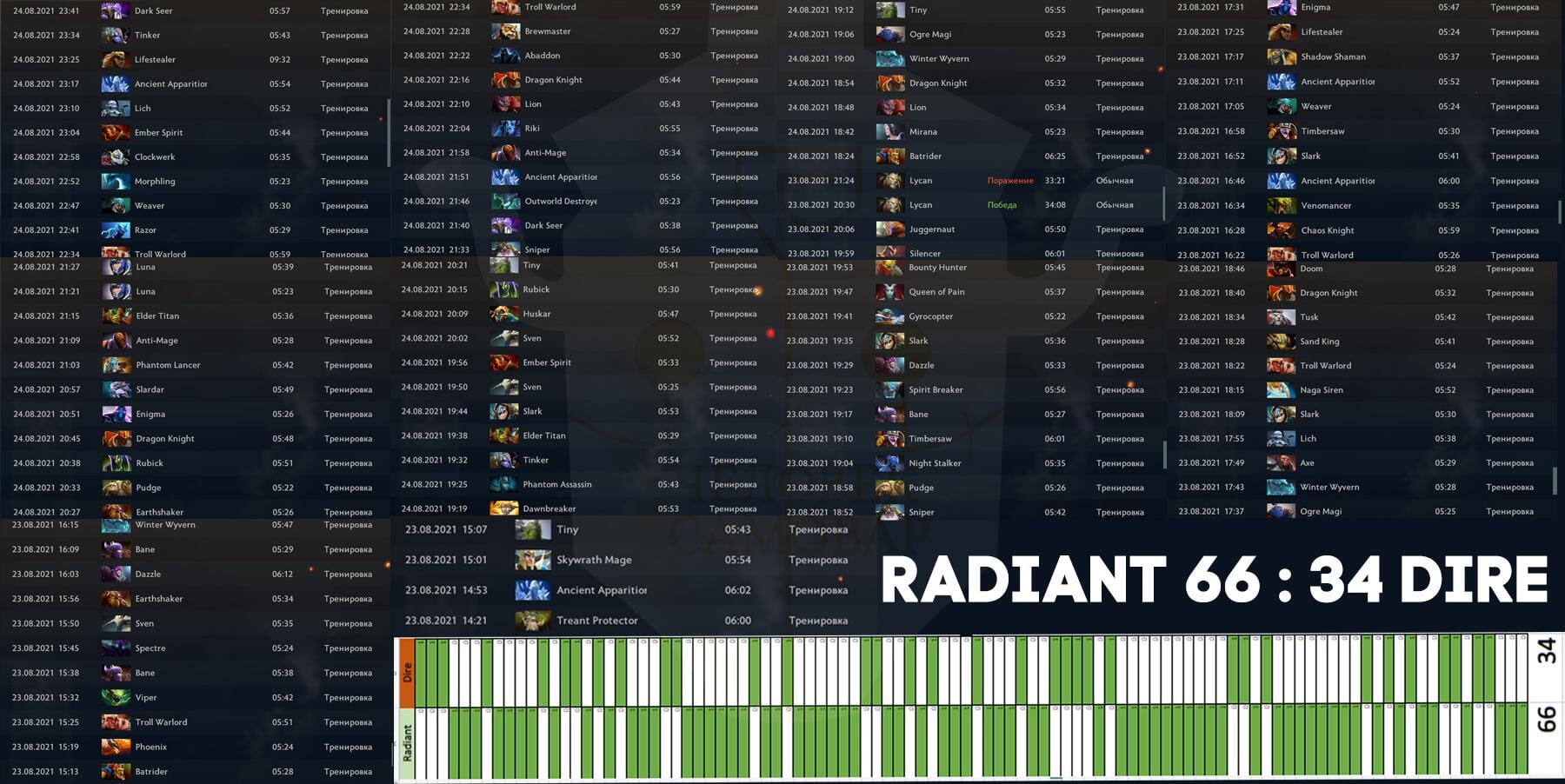The height and width of the screenshot is (784, 1565).
Task: Open the Razor hero icon
Action: [116, 230]
